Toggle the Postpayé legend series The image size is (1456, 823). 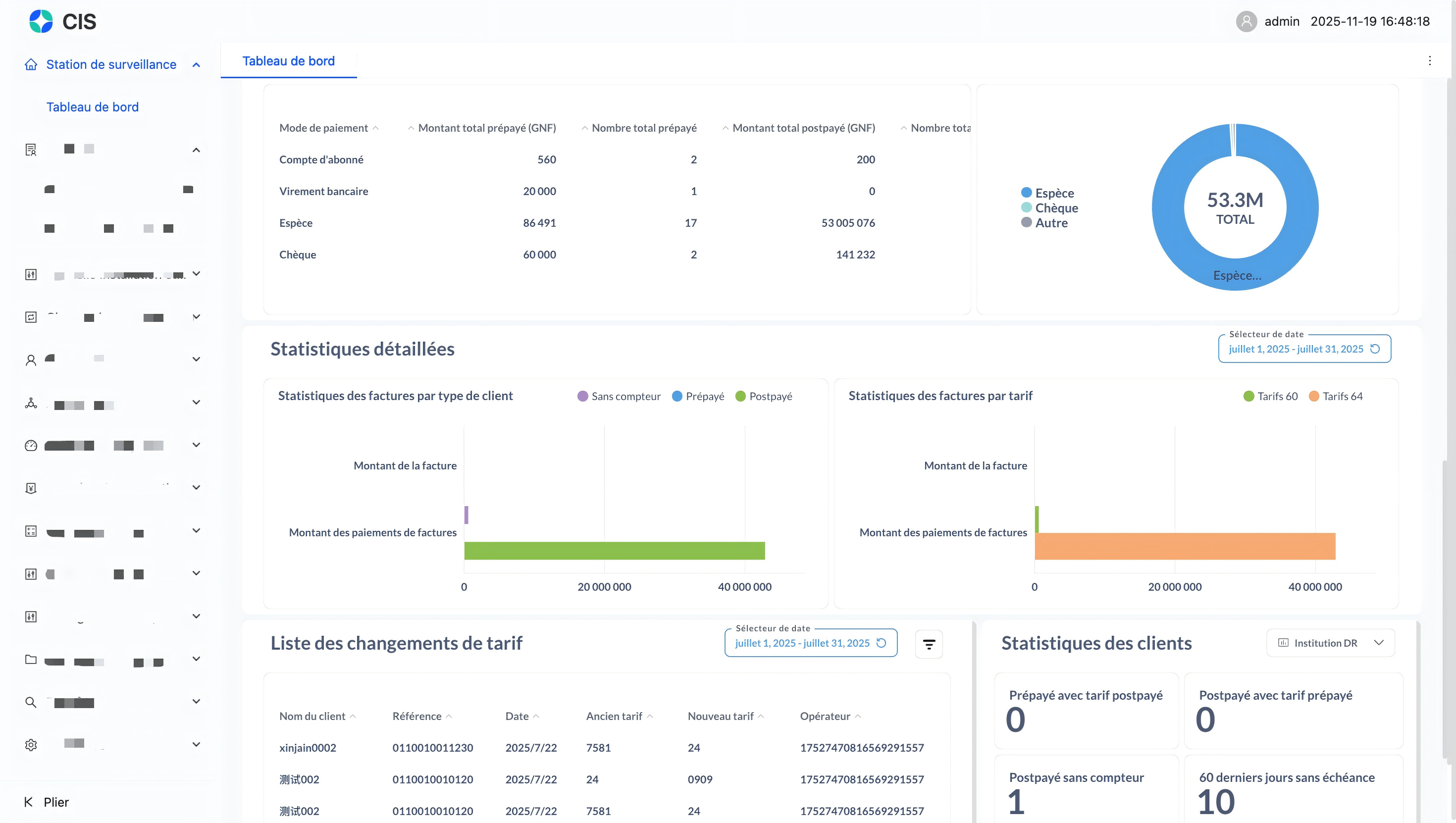click(x=764, y=396)
